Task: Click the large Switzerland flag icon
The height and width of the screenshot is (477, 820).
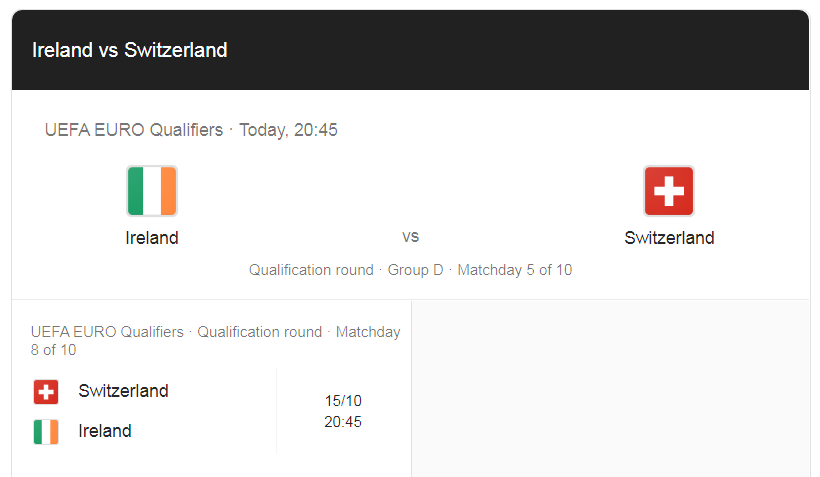Action: (x=669, y=191)
